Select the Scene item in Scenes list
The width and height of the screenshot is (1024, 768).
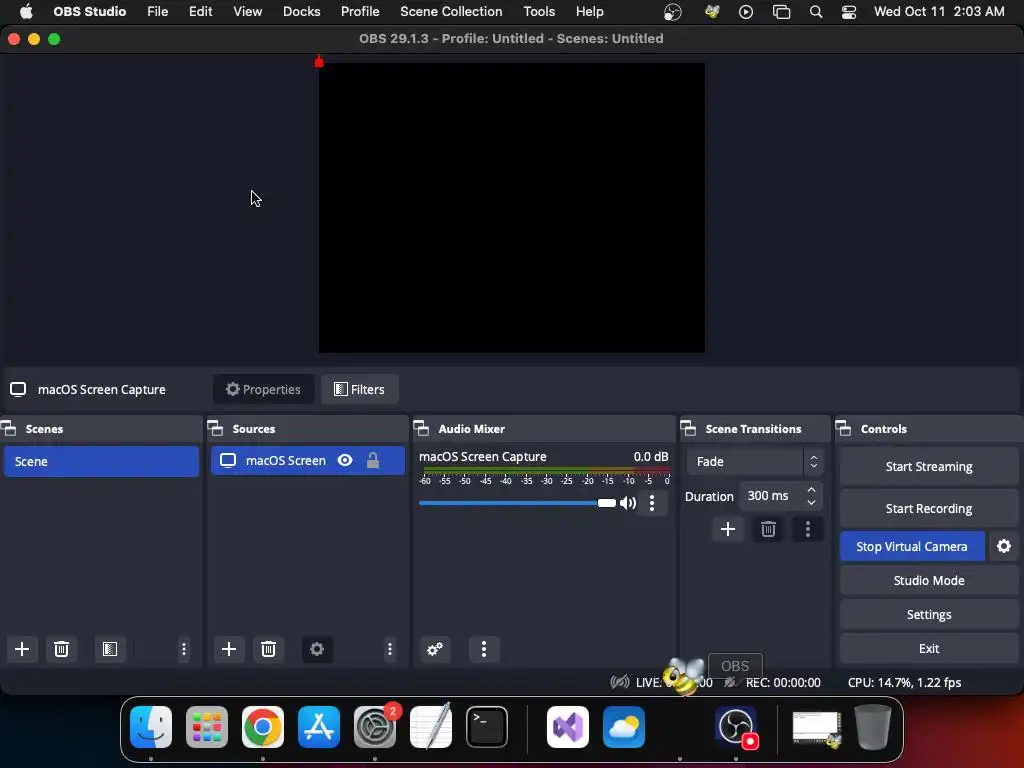click(101, 461)
